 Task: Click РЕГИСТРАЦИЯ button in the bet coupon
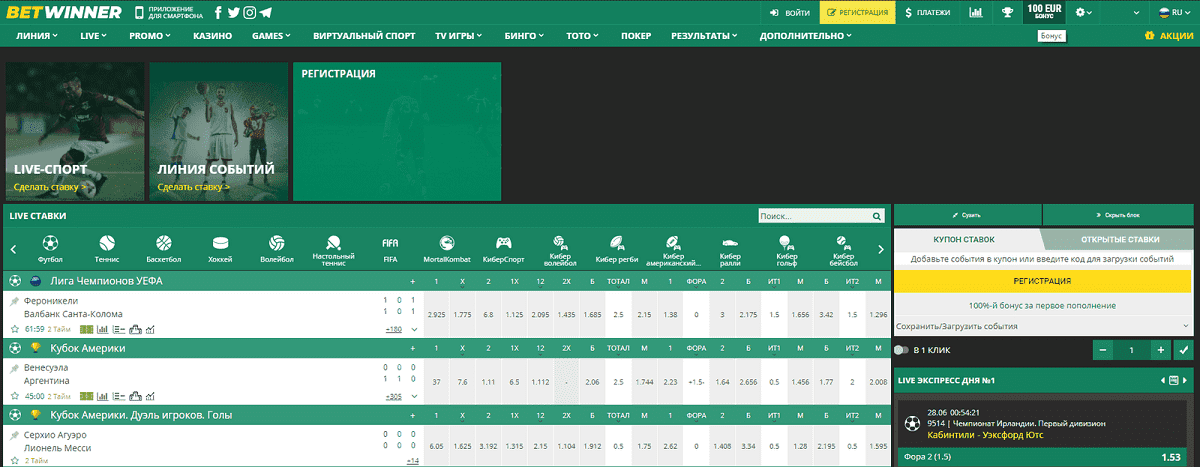tap(1043, 281)
